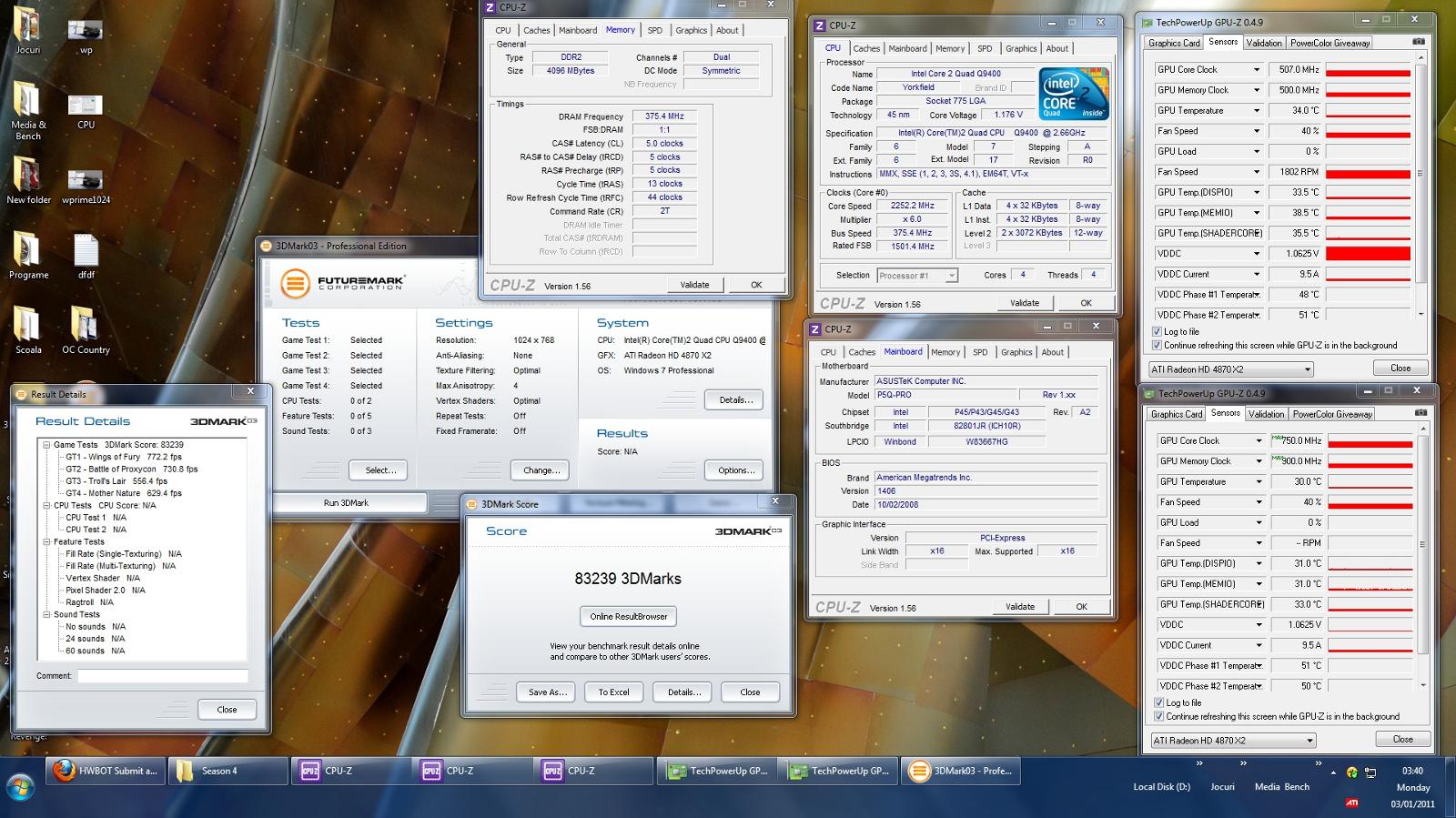The image size is (1456, 818).
Task: Click System Details button in 3DMark03
Action: [735, 399]
